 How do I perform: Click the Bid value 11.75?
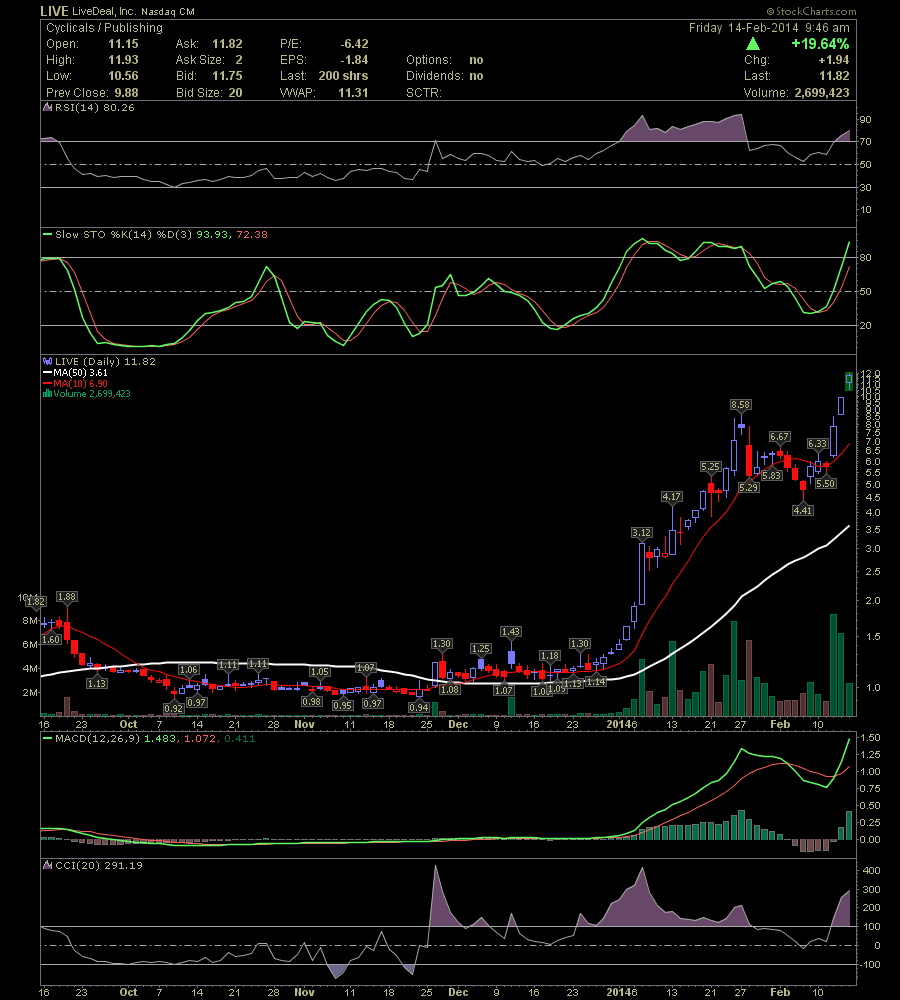click(227, 75)
